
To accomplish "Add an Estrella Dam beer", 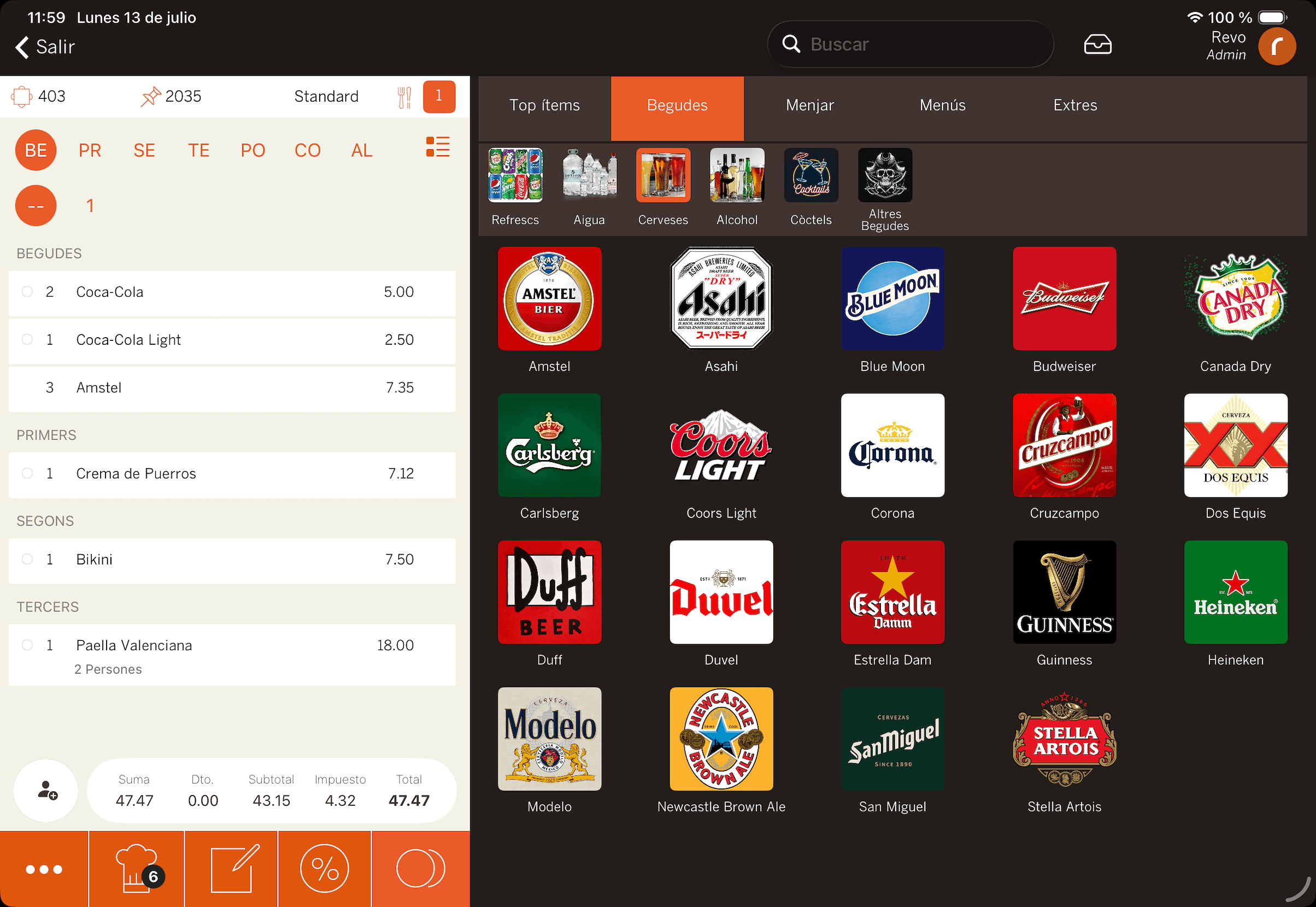I will coord(892,604).
